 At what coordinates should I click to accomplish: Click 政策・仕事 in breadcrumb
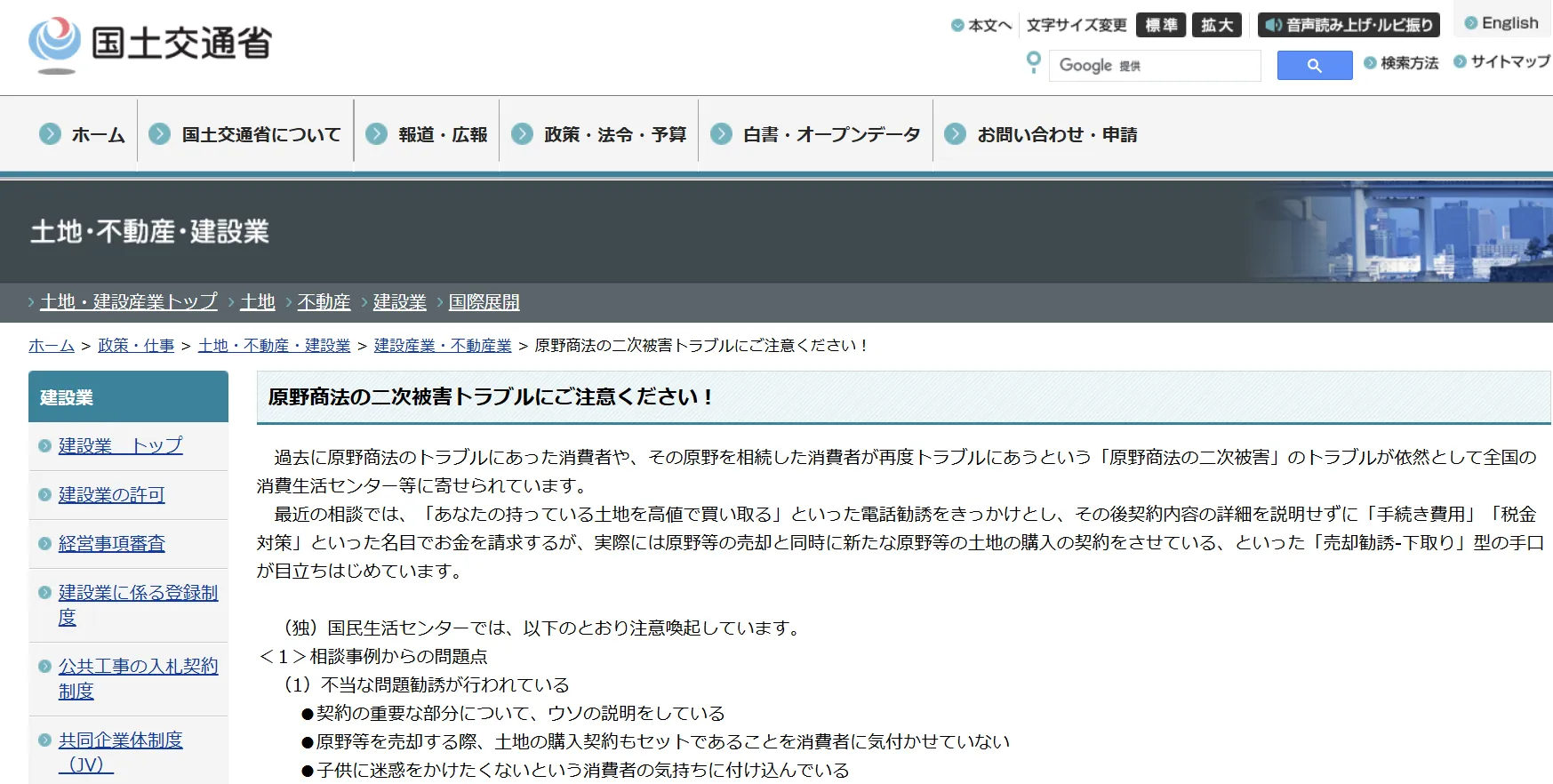[x=136, y=346]
